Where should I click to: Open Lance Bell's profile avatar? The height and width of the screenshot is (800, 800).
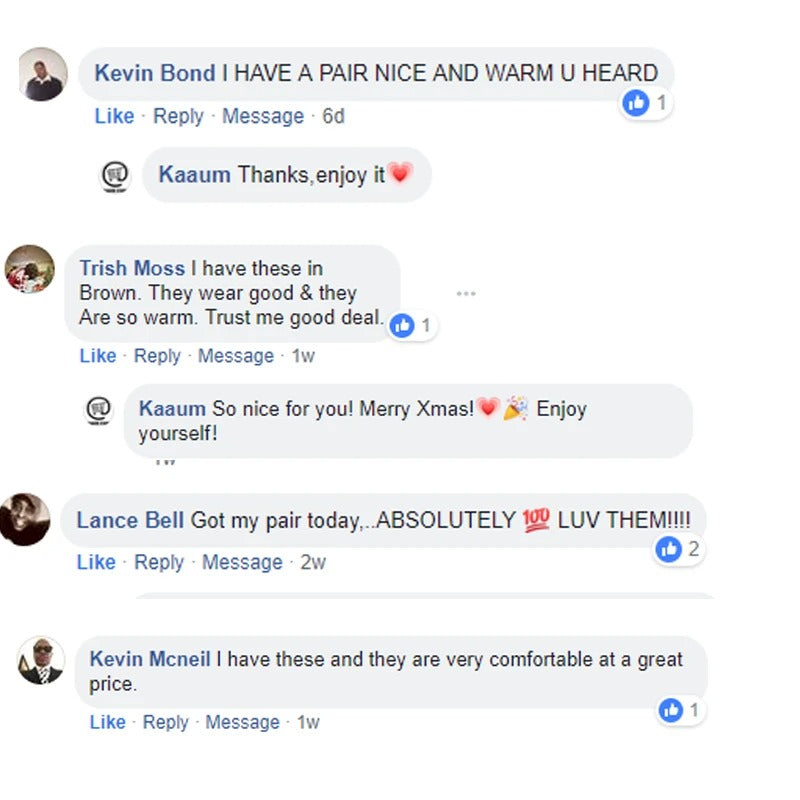click(x=24, y=519)
